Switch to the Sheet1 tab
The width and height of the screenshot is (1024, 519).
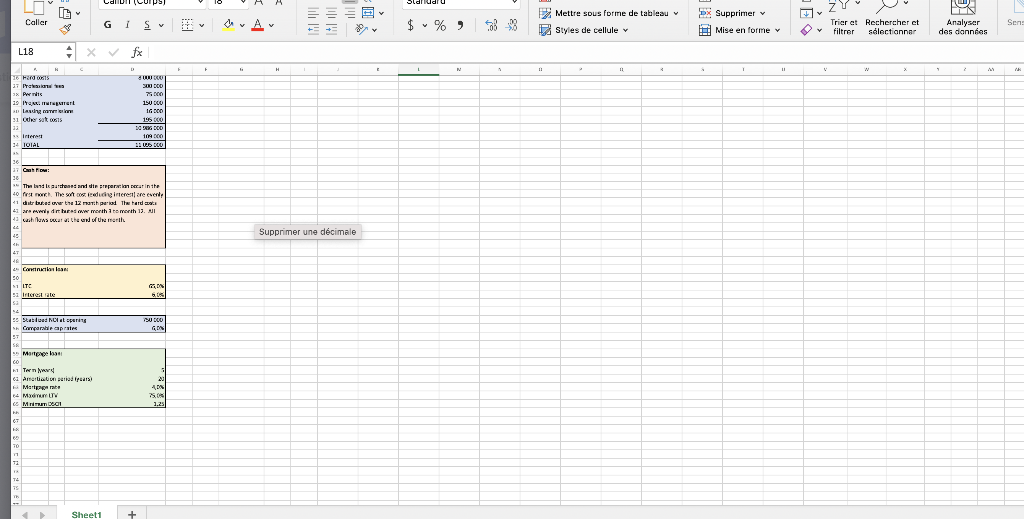point(86,514)
